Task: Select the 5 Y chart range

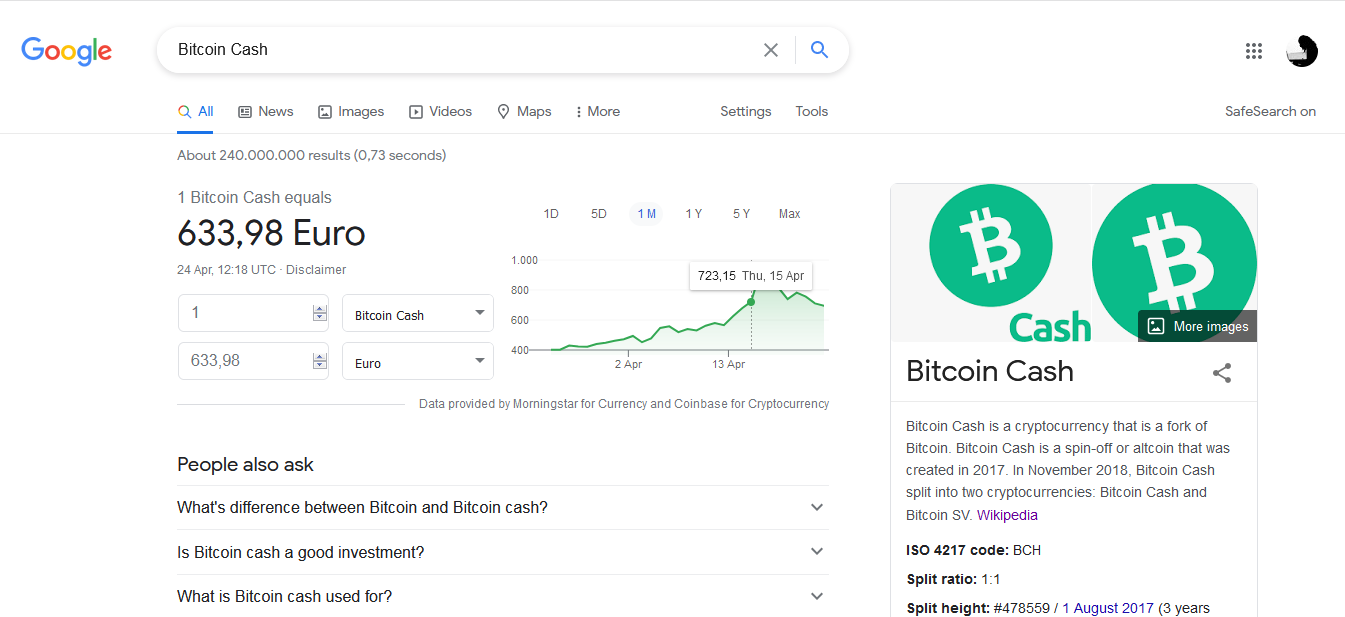Action: pyautogui.click(x=741, y=214)
